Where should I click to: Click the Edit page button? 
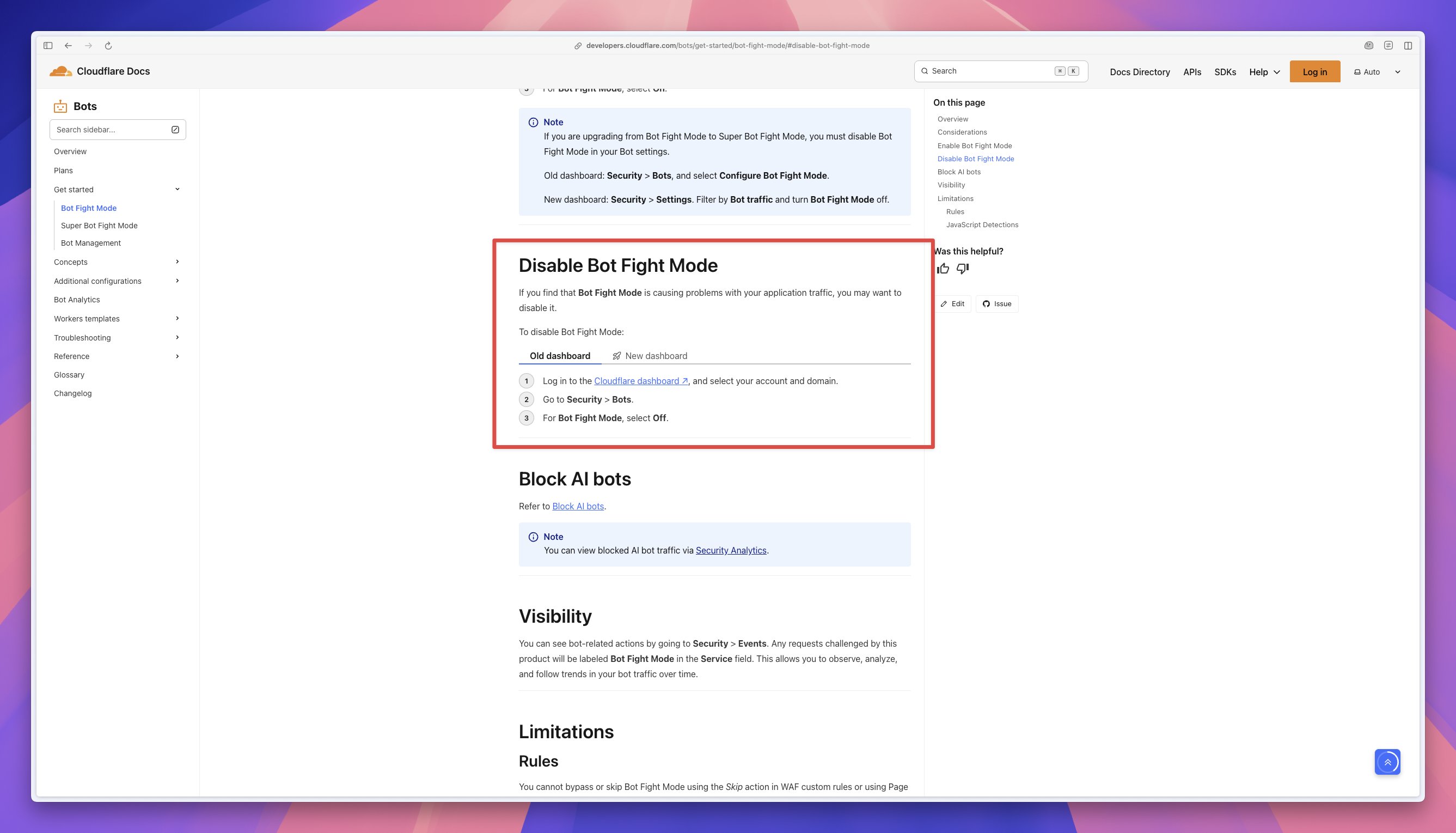pyautogui.click(x=952, y=304)
